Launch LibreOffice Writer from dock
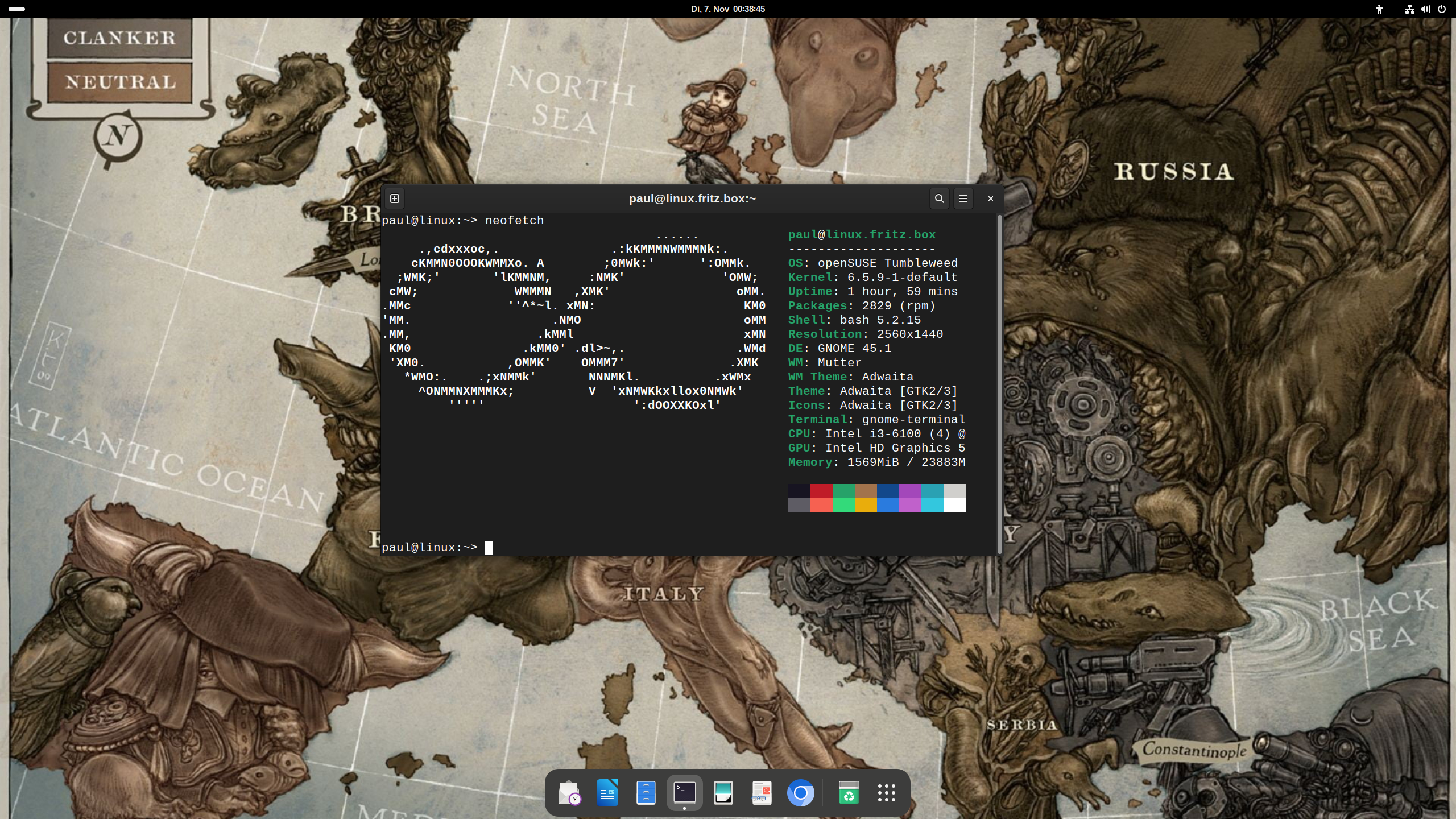This screenshot has height=819, width=1456. (607, 793)
